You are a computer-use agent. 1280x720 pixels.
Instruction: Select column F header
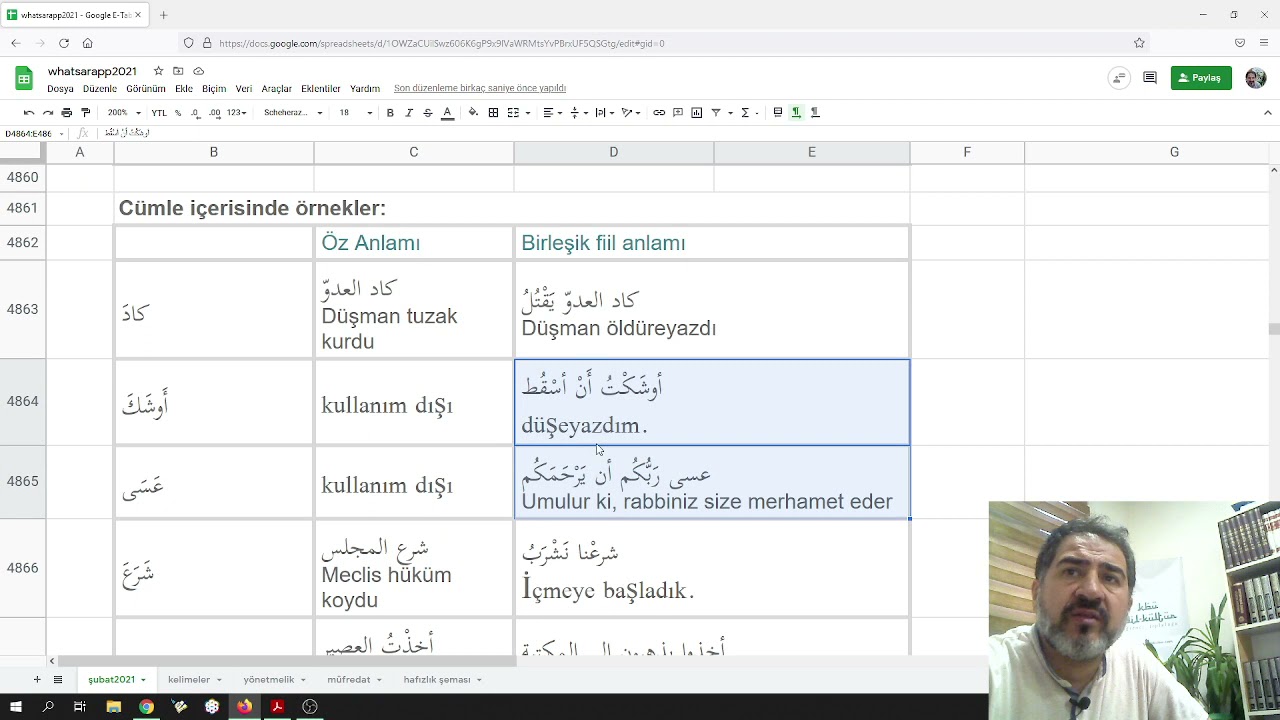pos(967,152)
